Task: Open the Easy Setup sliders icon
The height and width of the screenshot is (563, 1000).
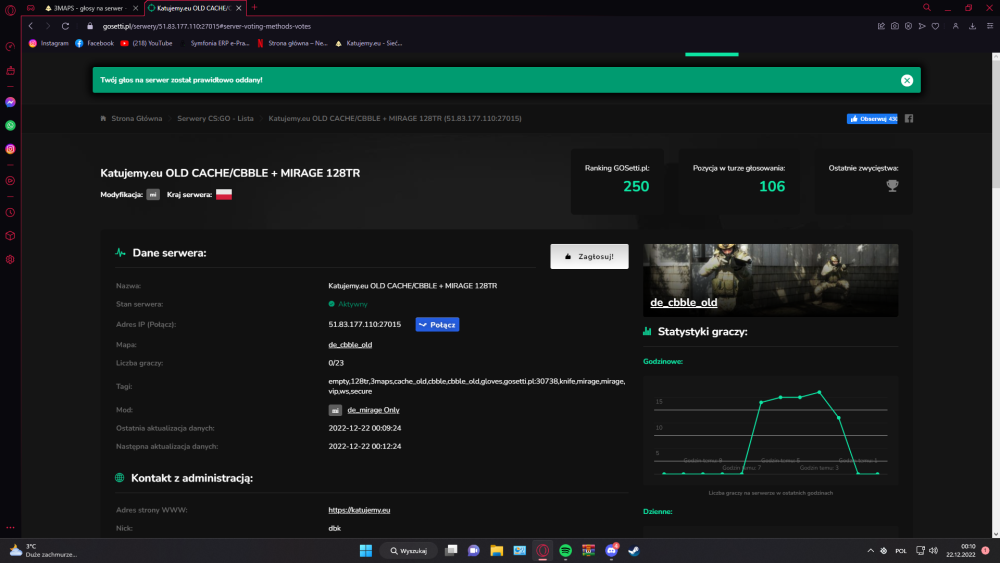Action: tap(990, 26)
